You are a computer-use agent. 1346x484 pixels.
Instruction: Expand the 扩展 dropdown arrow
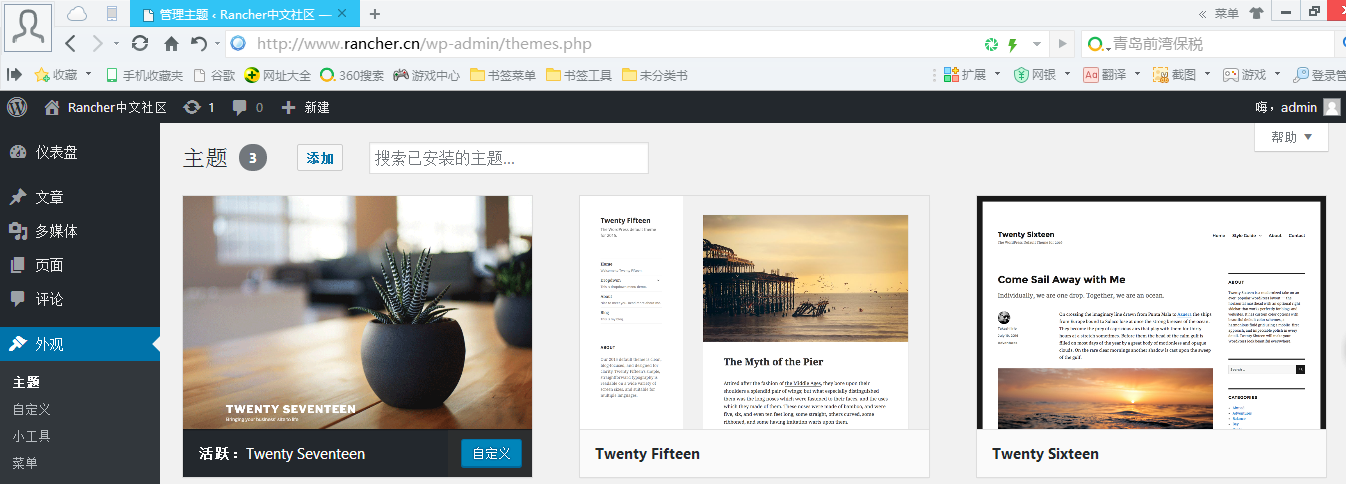998,74
